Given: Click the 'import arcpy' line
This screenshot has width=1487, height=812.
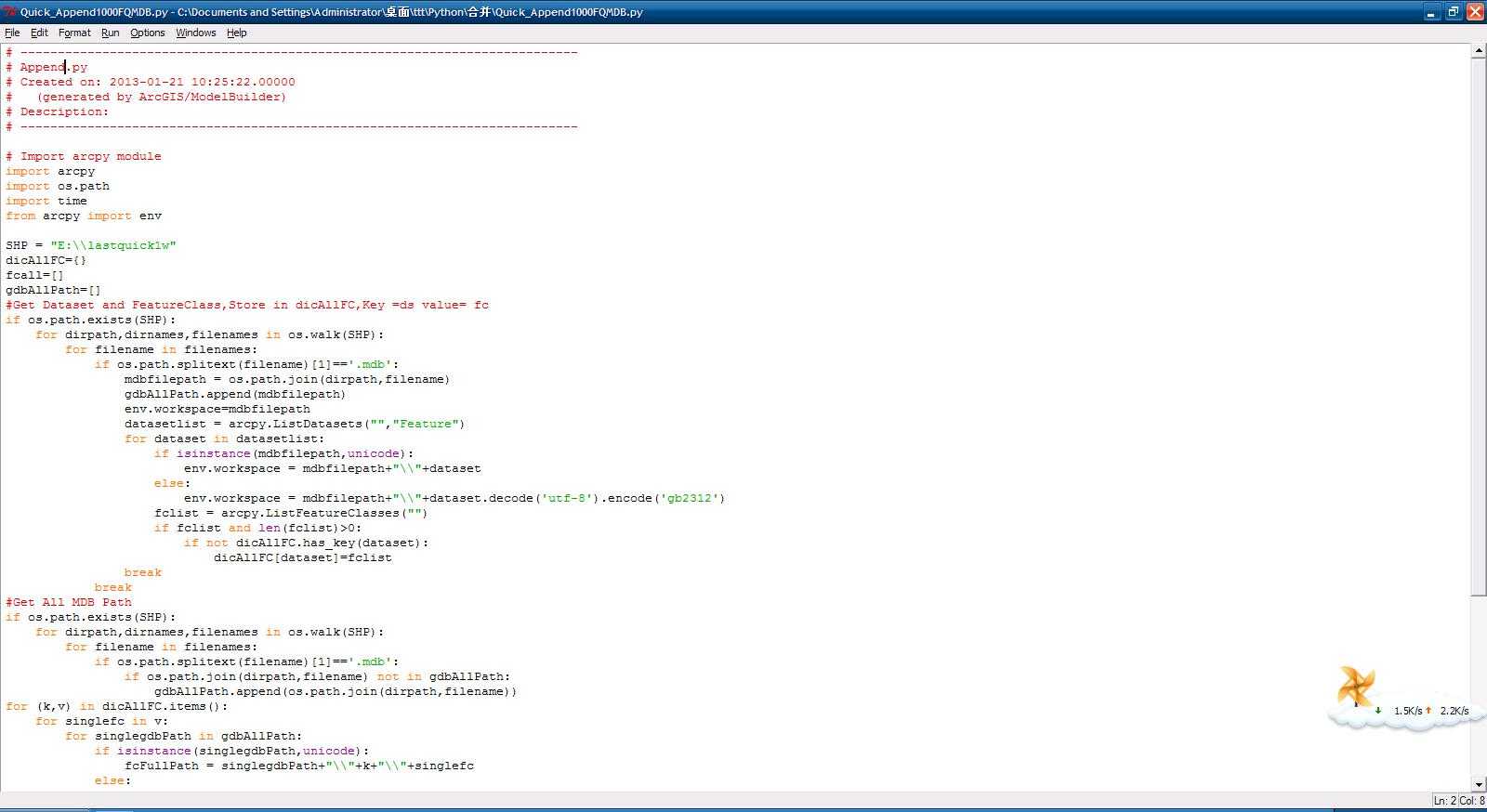Looking at the screenshot, I should (x=50, y=171).
